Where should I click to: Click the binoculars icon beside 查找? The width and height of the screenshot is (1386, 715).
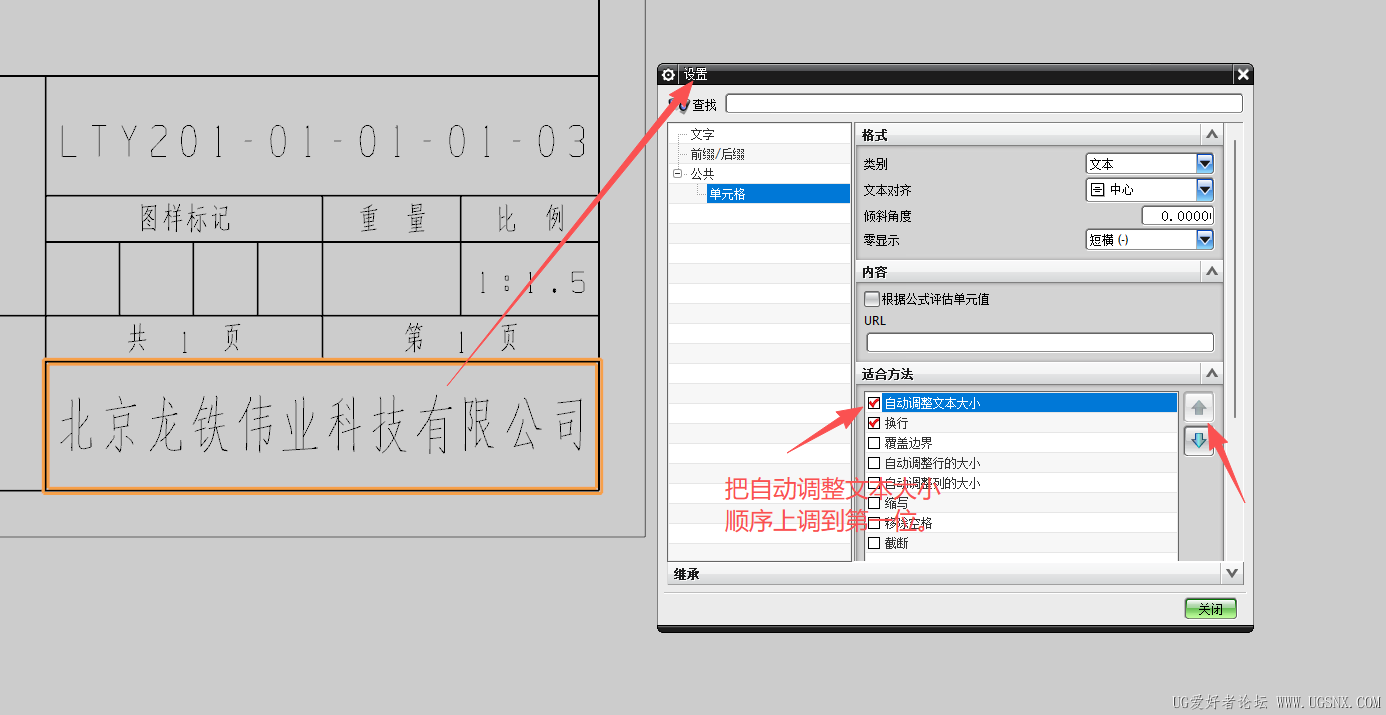point(679,103)
